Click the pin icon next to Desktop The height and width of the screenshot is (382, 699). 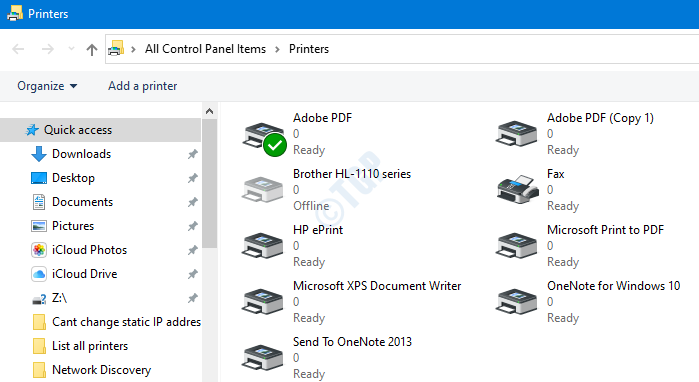click(x=193, y=178)
